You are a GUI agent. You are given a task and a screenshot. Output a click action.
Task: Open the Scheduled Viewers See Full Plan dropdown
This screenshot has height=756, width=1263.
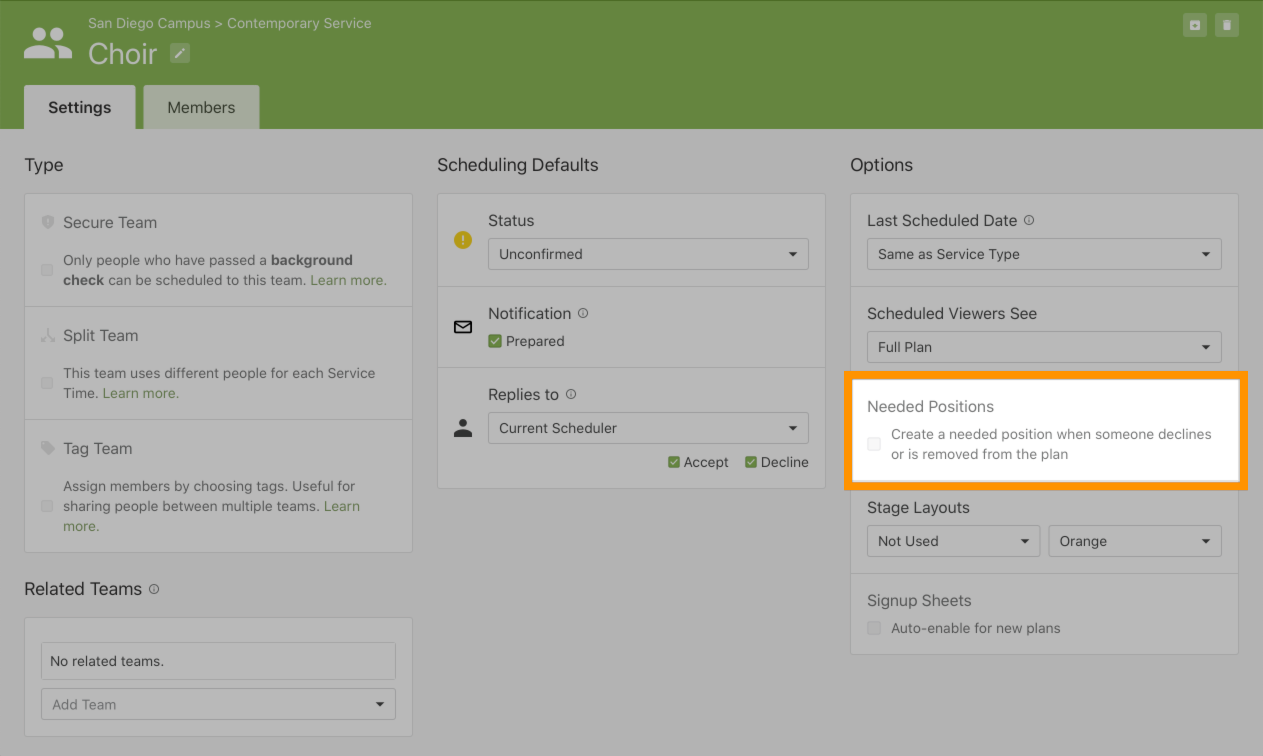[x=1043, y=347]
